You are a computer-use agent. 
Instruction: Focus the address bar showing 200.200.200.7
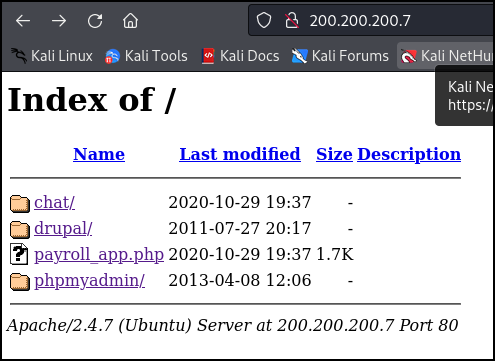click(x=371, y=20)
